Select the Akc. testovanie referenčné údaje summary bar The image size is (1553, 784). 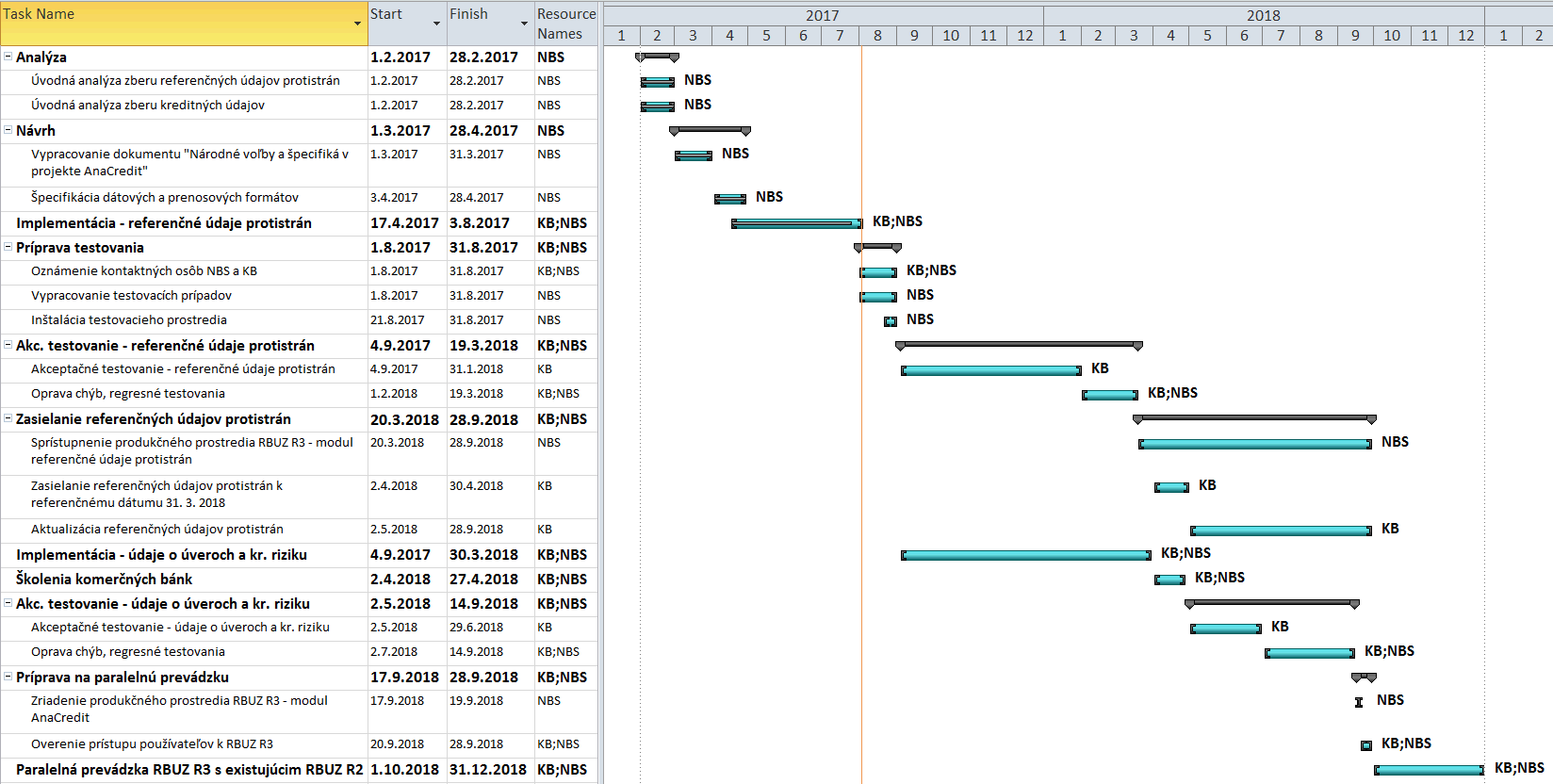click(1019, 345)
